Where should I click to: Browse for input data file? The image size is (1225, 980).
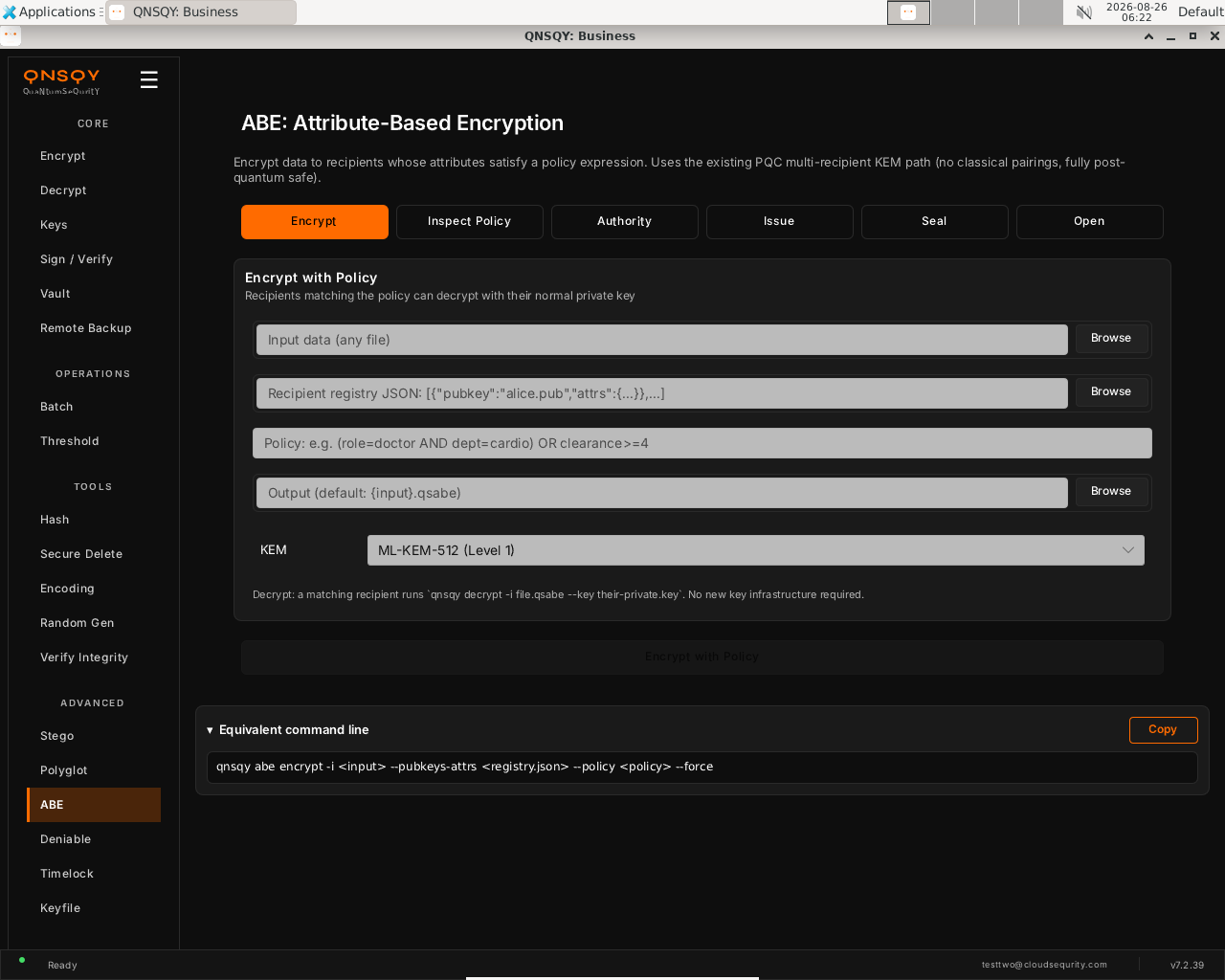pyautogui.click(x=1111, y=338)
